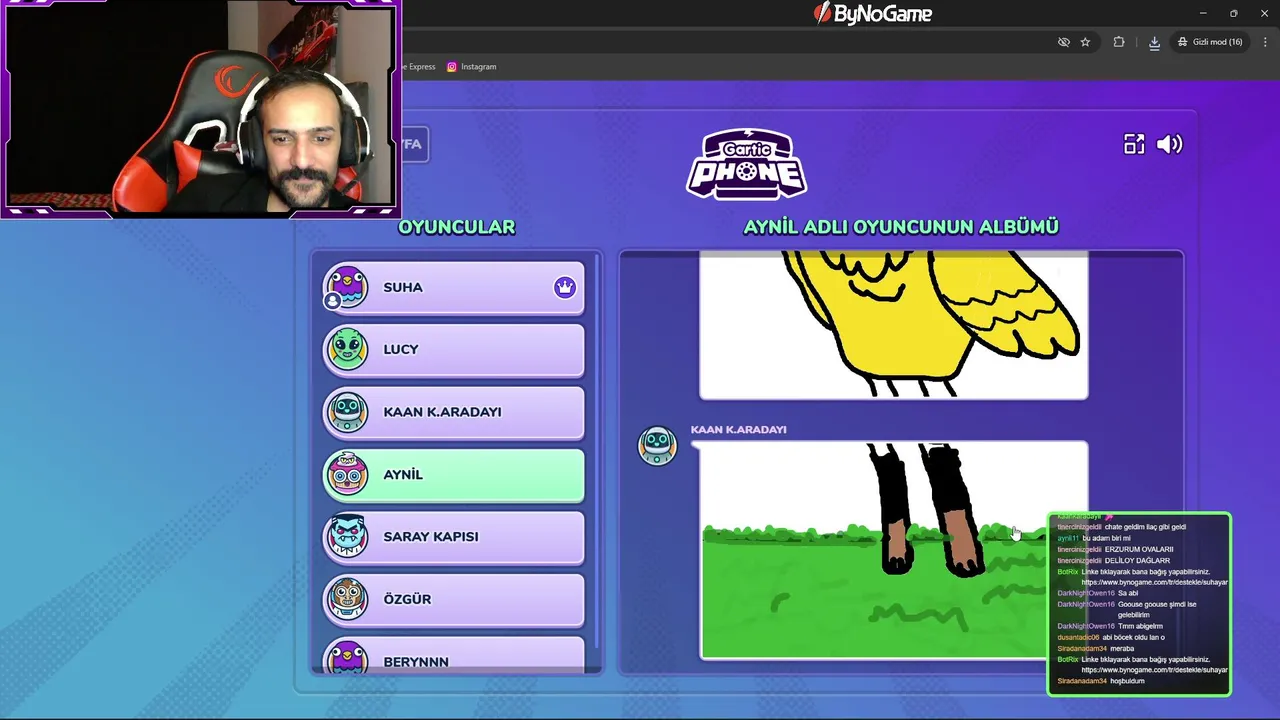
Task: Select player SUHA in the list
Action: [453, 287]
